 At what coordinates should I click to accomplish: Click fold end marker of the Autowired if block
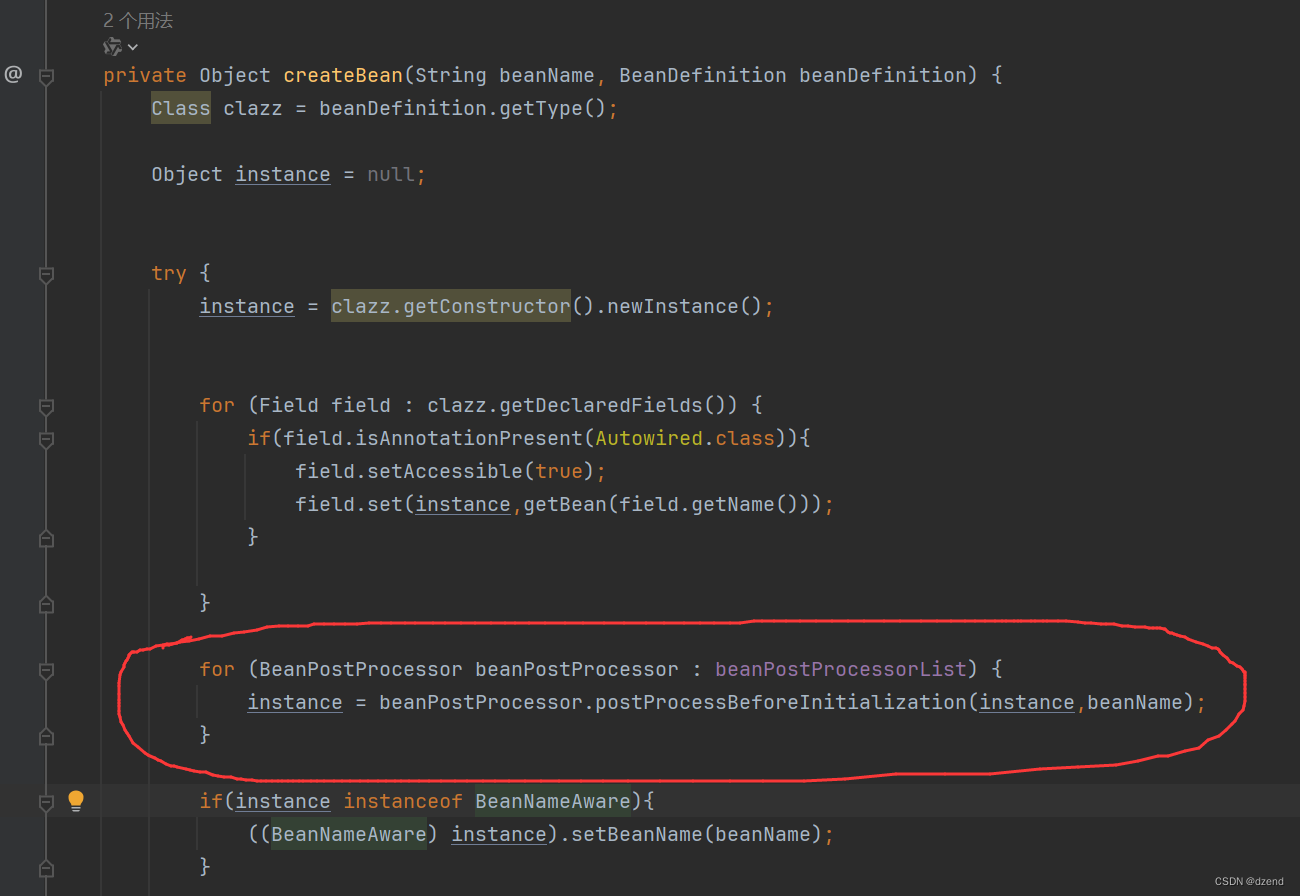pyautogui.click(x=46, y=538)
